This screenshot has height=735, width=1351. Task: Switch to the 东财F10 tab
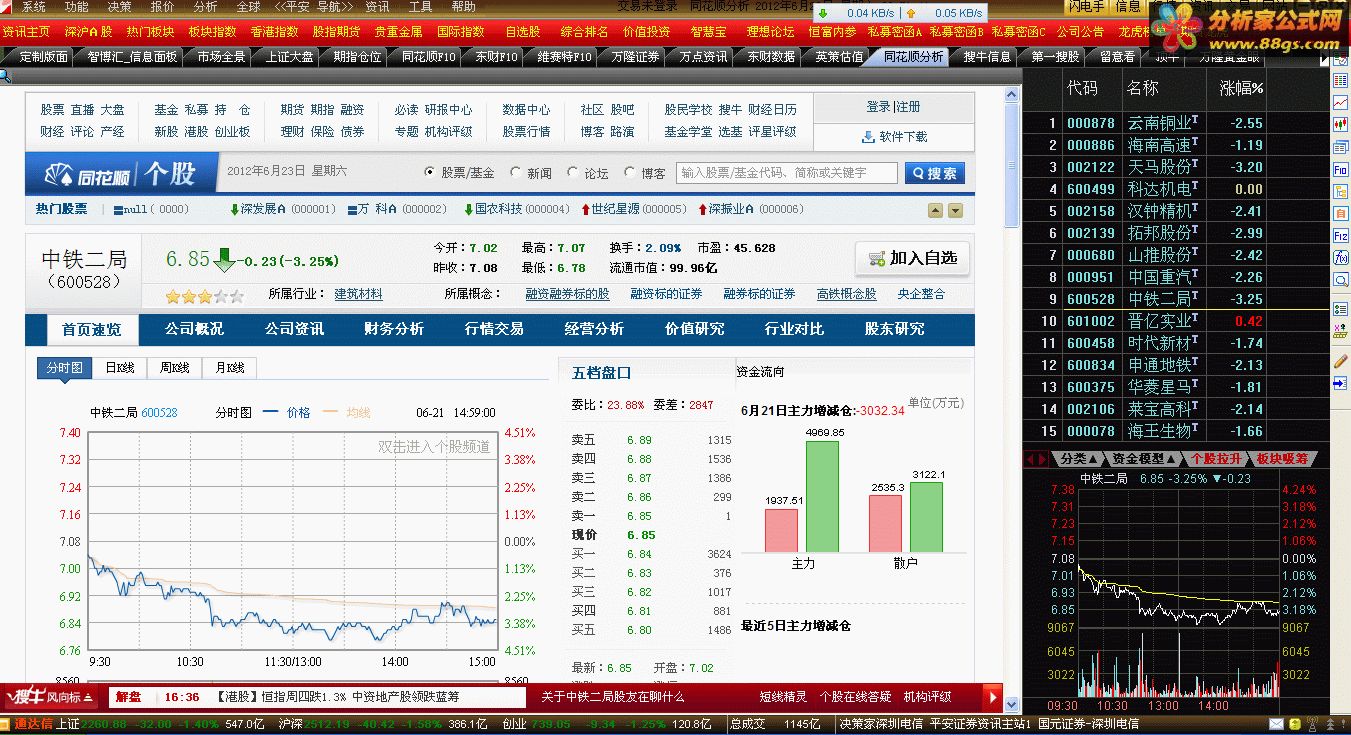496,57
